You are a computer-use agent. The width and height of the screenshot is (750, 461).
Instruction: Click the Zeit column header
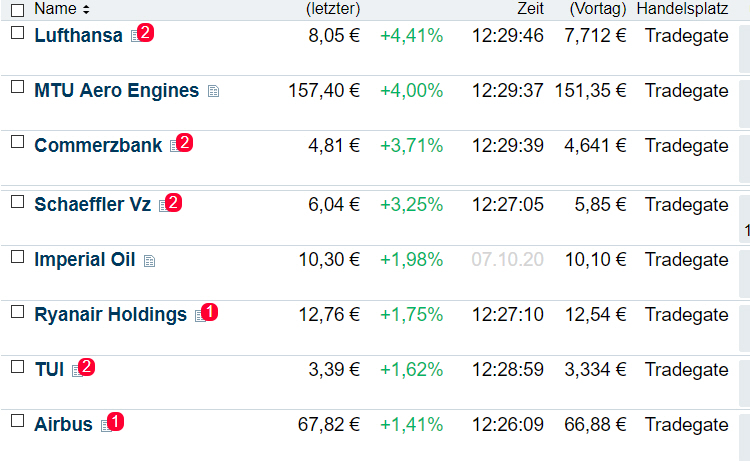[530, 9]
